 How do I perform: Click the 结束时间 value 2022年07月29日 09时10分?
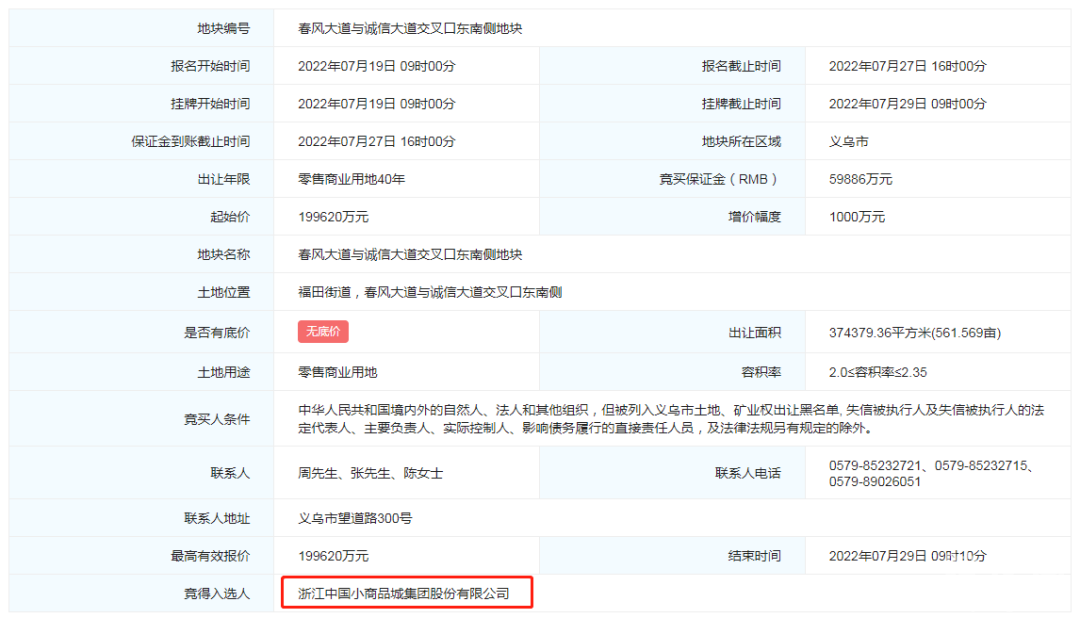(x=907, y=556)
